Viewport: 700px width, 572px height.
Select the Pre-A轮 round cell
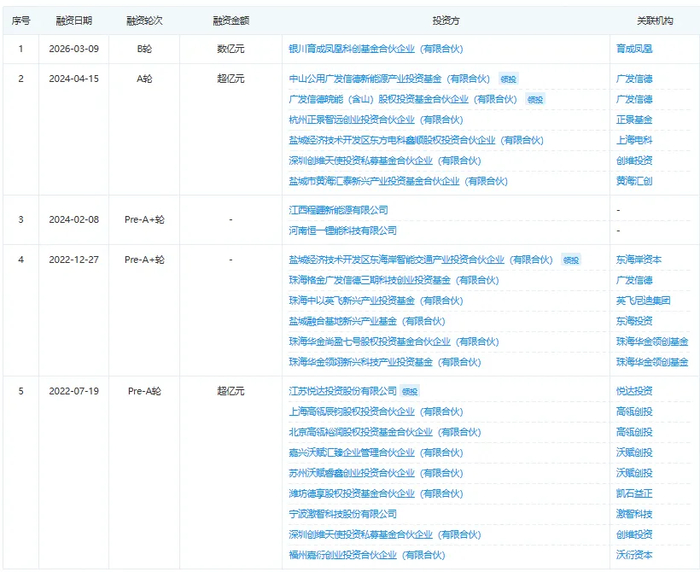click(x=144, y=391)
